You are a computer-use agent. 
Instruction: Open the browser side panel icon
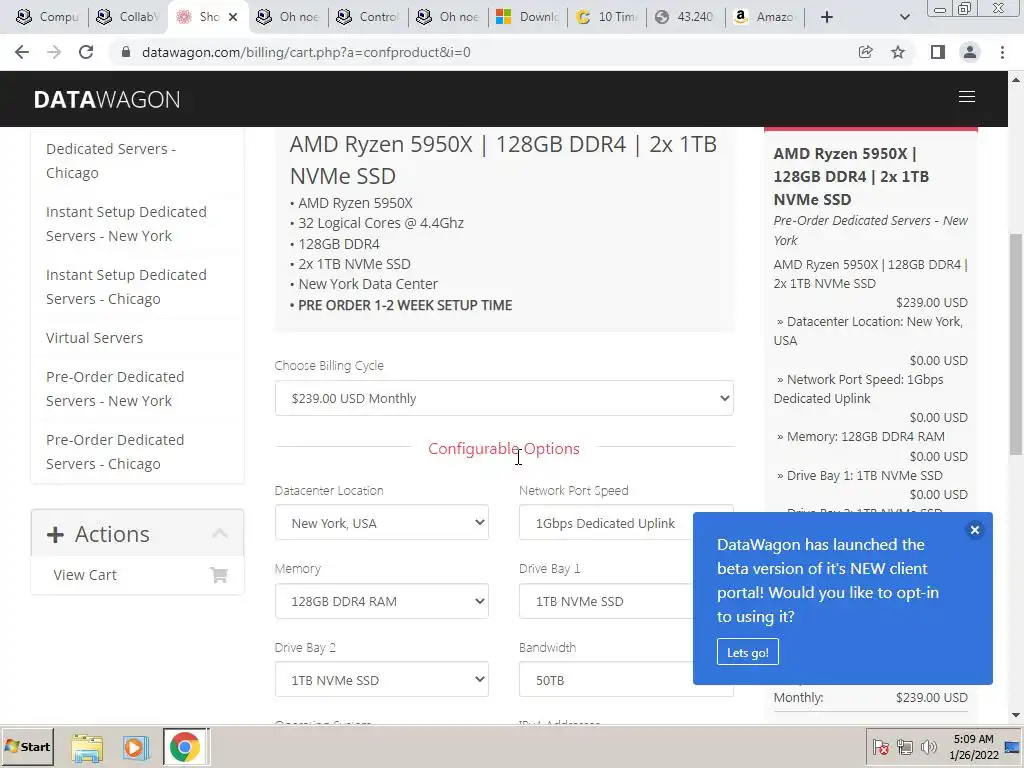click(938, 52)
